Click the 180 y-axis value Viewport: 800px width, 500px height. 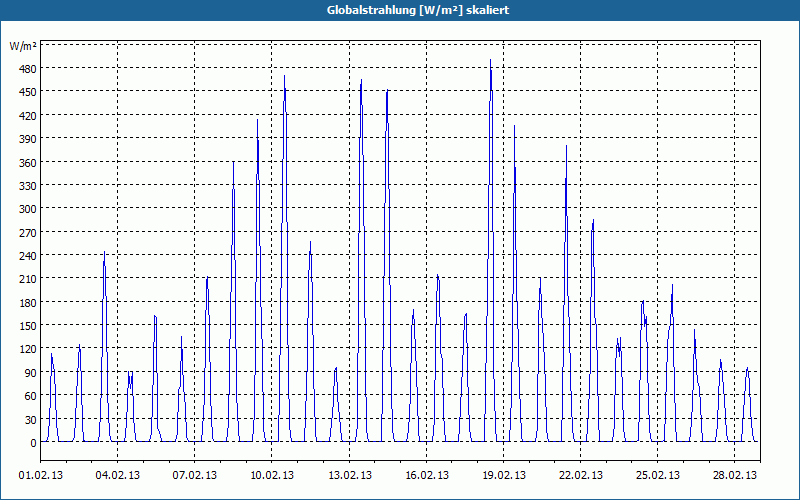tap(27, 303)
